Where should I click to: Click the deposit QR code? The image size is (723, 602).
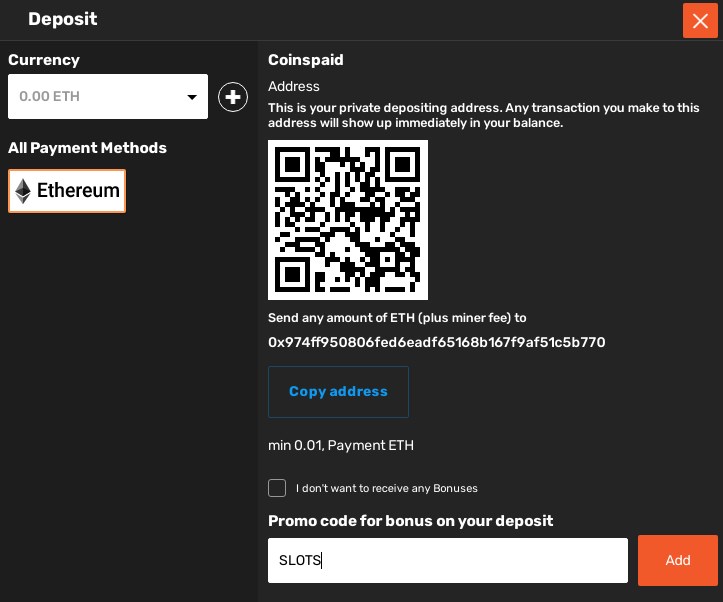coord(348,220)
